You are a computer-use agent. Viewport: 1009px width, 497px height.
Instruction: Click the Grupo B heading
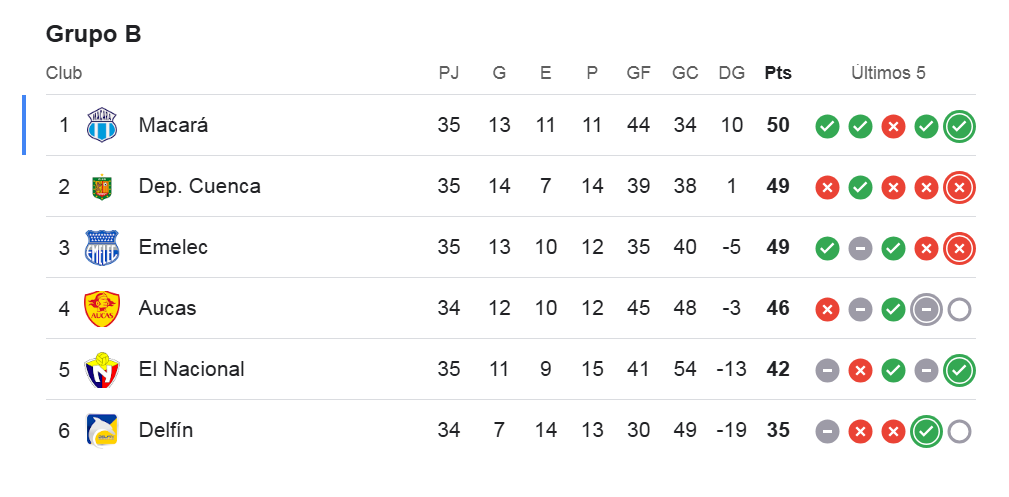(94, 35)
